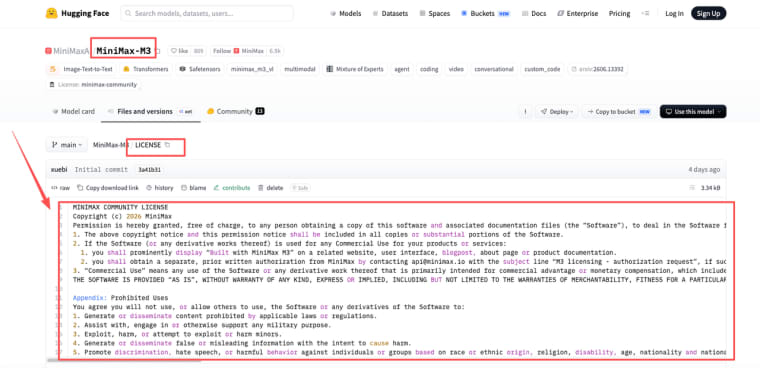Open the main branch selector dropdown

(66, 145)
